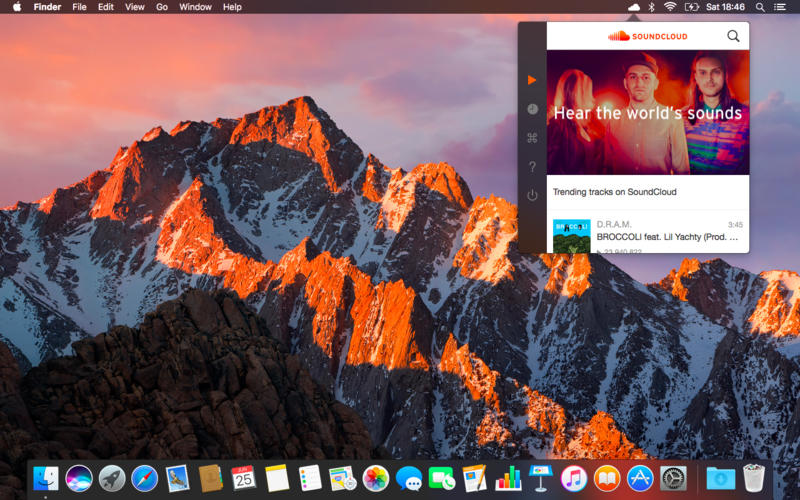Open the Downloads folder in Dock

[720, 479]
